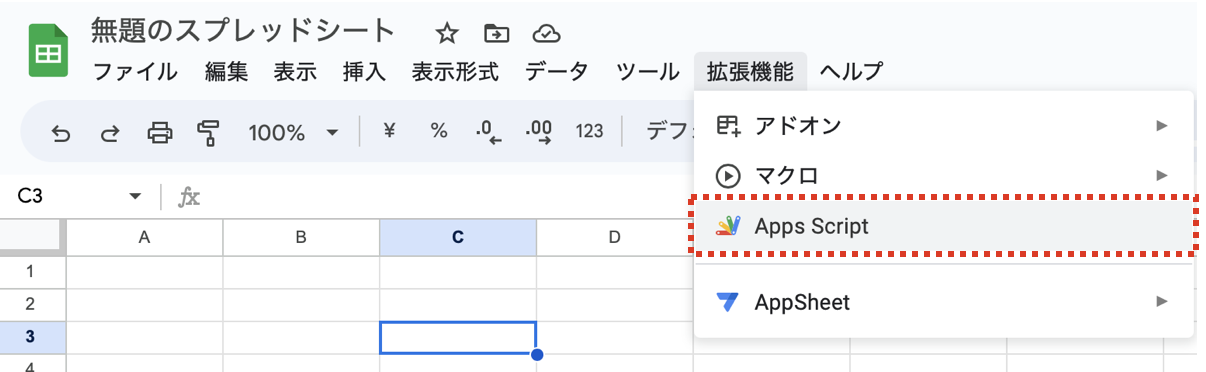Image resolution: width=1206 pixels, height=372 pixels.
Task: Open the 表示 menu
Action: [295, 71]
